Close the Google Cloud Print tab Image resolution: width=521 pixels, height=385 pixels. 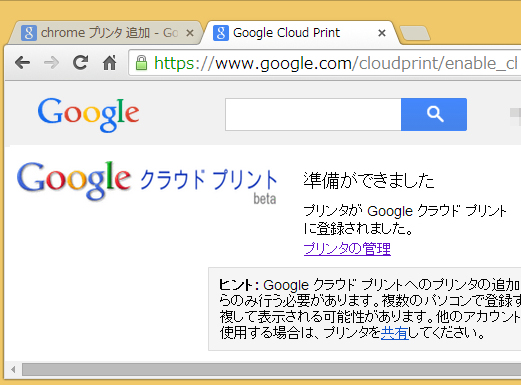382,33
